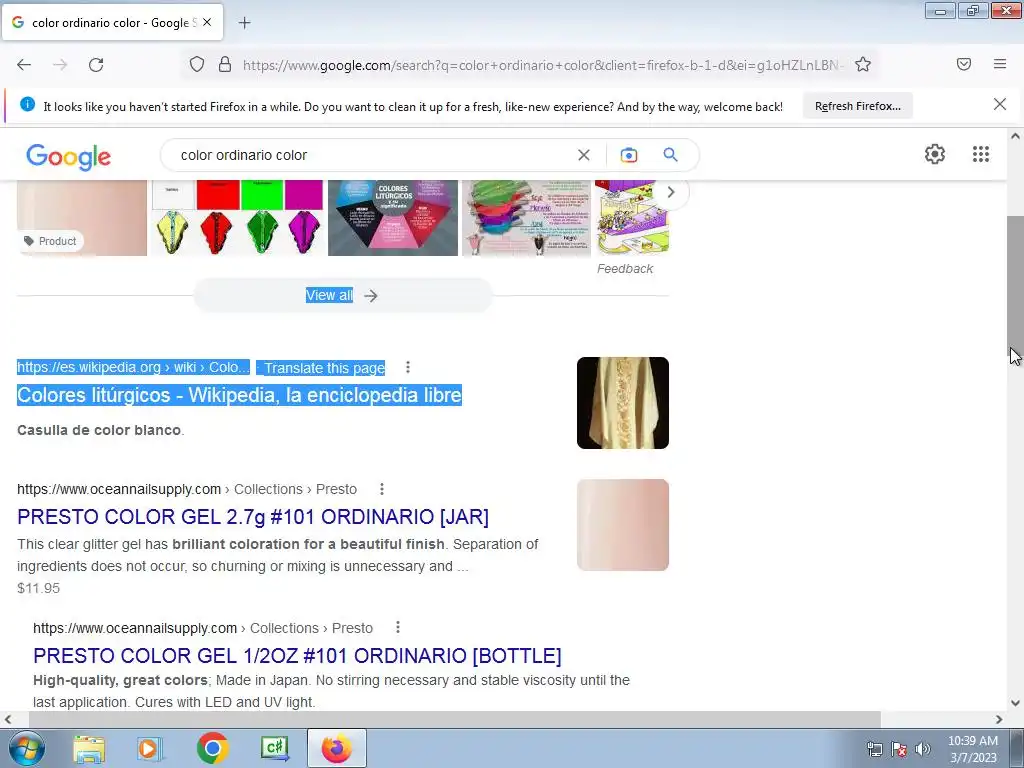Click the horizontal scrollbar right arrow
The image size is (1024, 768).
pos(999,719)
